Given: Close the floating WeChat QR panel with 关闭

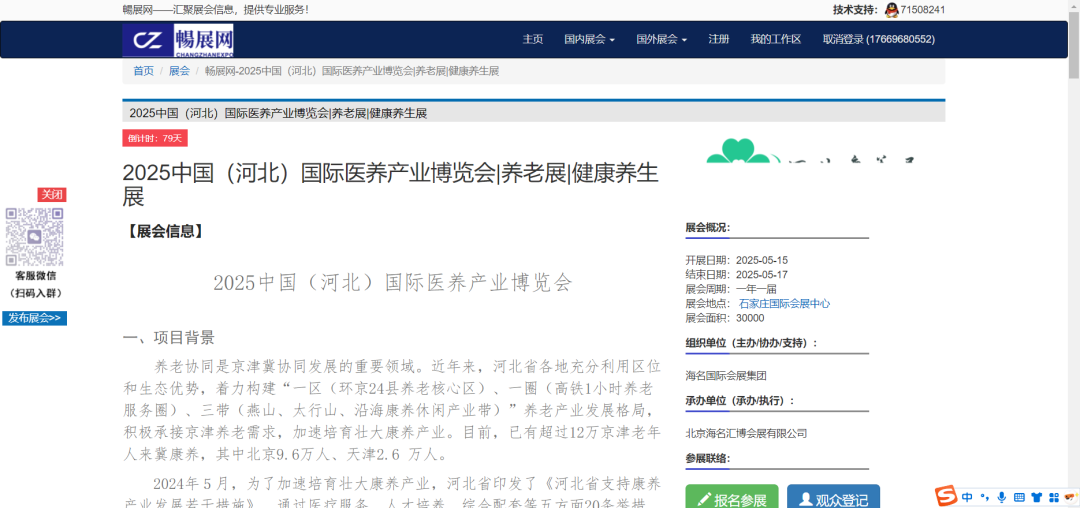Looking at the screenshot, I should click(x=51, y=195).
